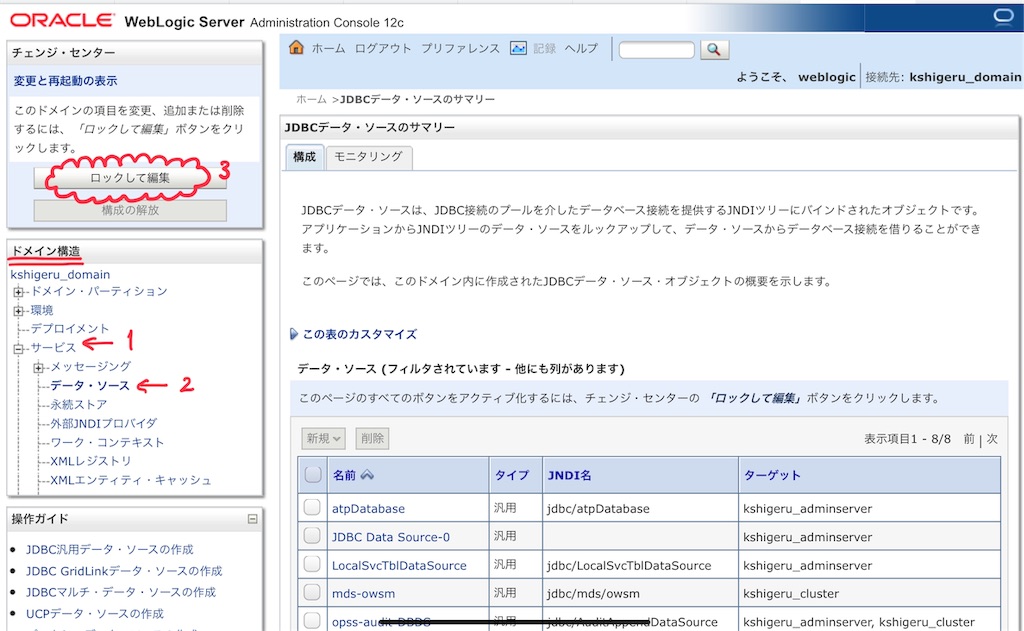Screen dimensions: 1024x631
Task: Click the sort arrow next to 名前
Action: [367, 475]
